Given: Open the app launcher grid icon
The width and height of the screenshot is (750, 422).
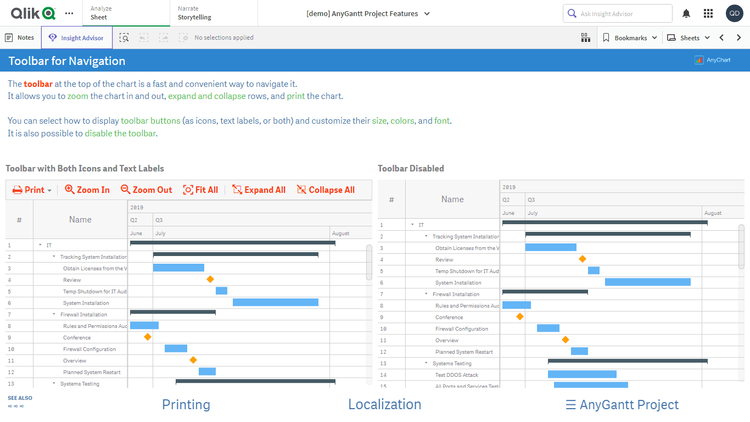Looking at the screenshot, I should click(x=709, y=13).
